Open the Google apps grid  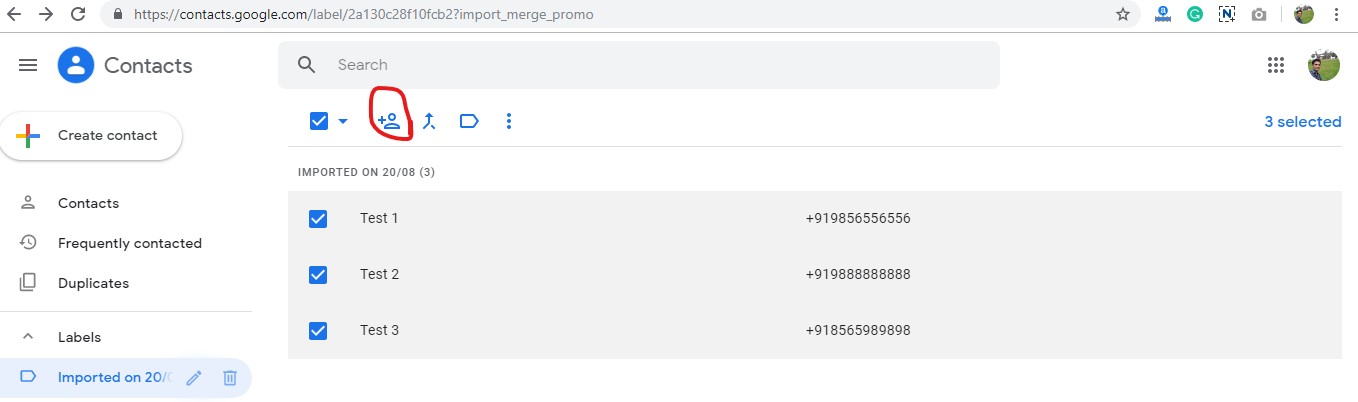(1276, 65)
